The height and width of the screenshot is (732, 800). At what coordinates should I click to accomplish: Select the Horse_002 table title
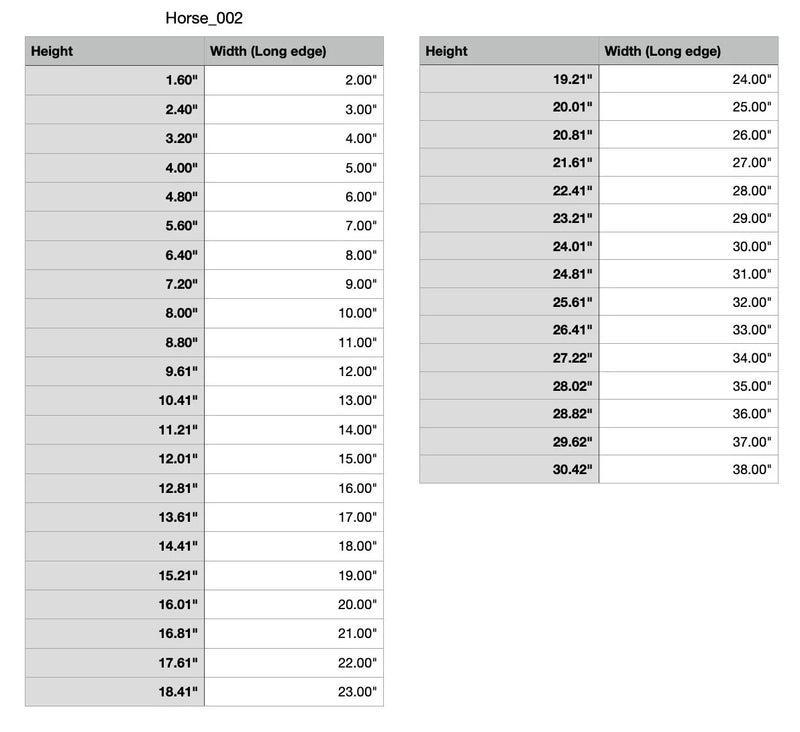click(204, 18)
